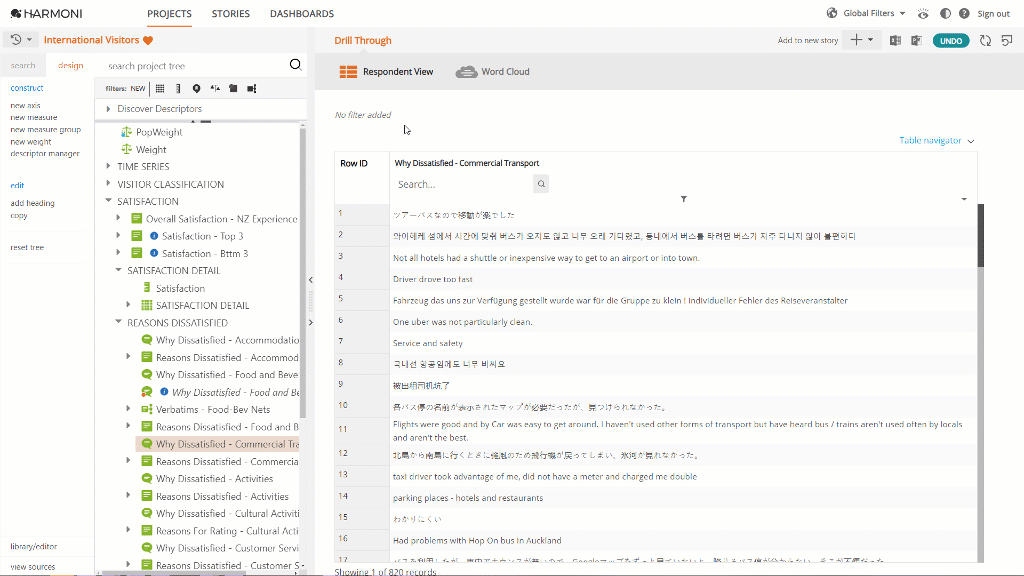Click the UNDO button
1024x576 pixels.
951,40
